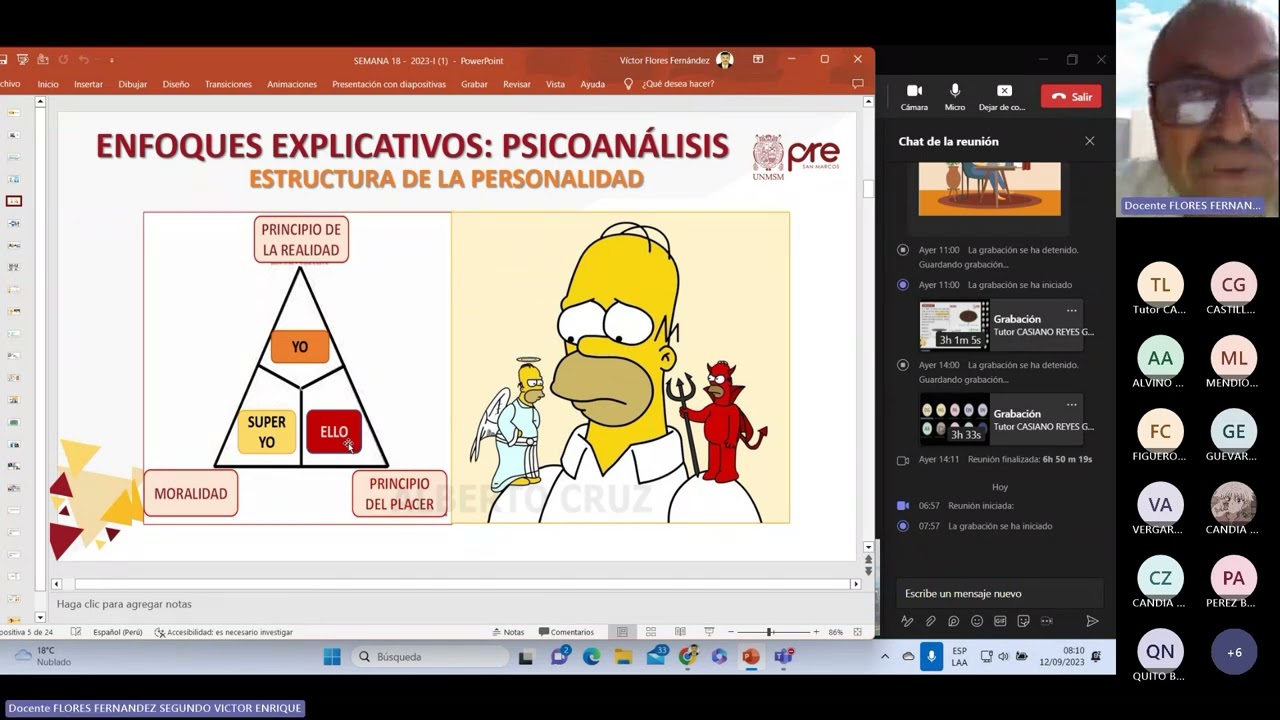Image resolution: width=1280 pixels, height=720 pixels.
Task: Close the Chat de la reunión panel
Action: (x=1090, y=141)
